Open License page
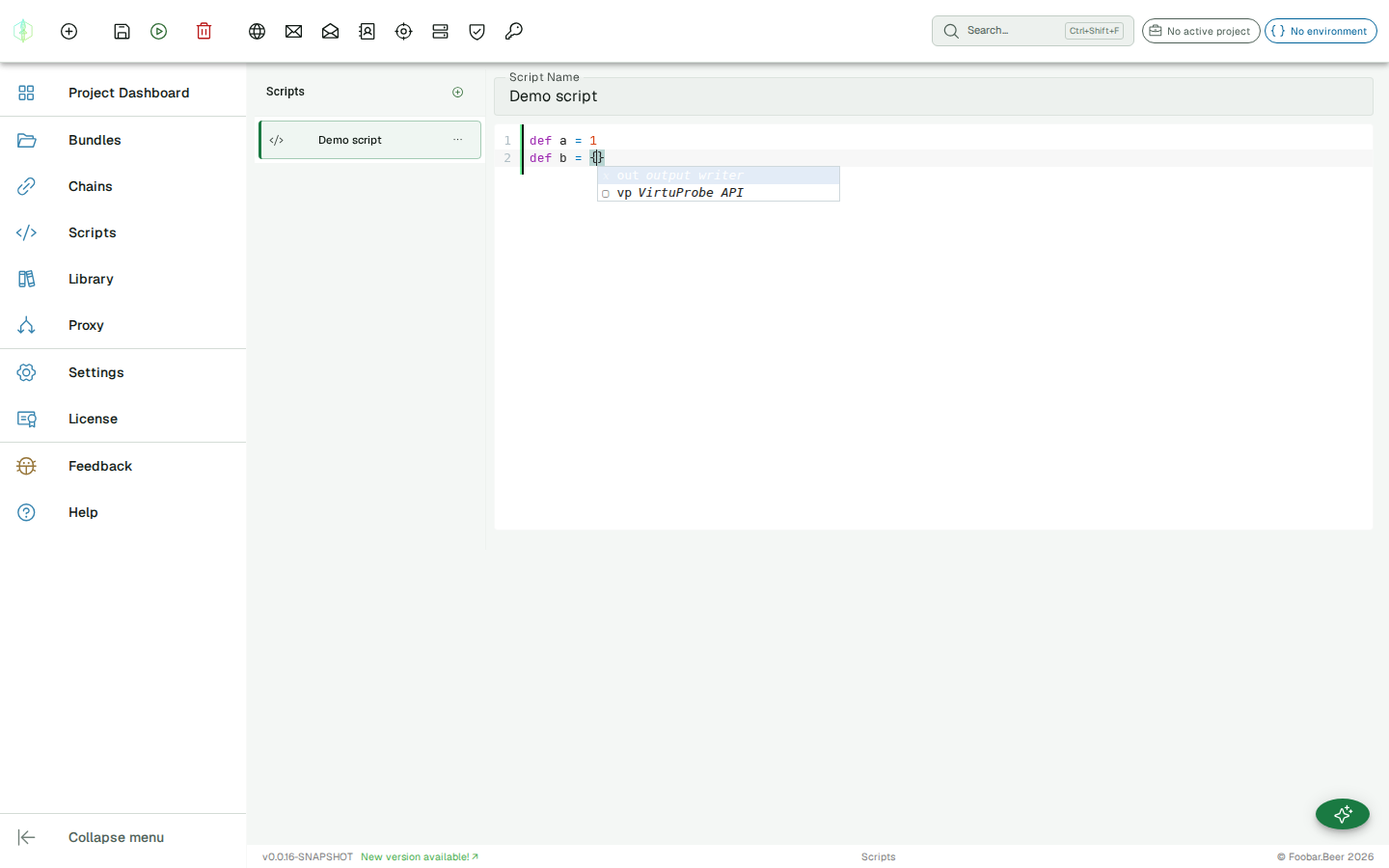Screen dimensions: 1389x868 pyautogui.click(x=123, y=419)
